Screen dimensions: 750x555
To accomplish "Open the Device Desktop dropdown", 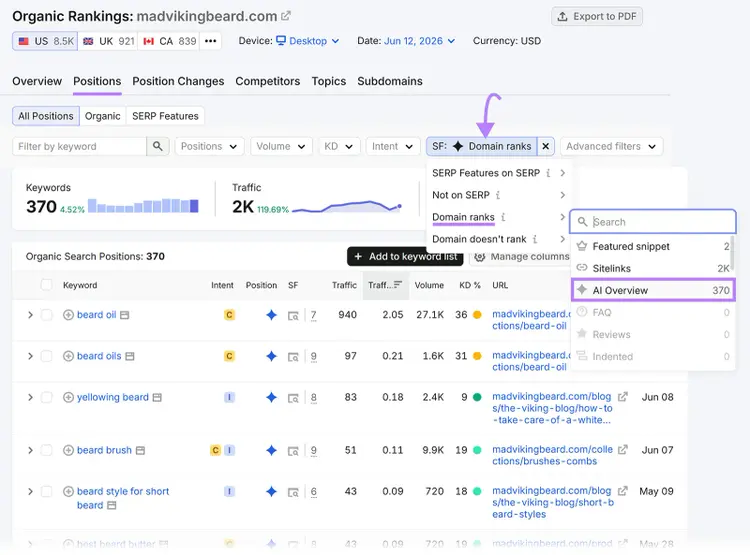I will 308,41.
